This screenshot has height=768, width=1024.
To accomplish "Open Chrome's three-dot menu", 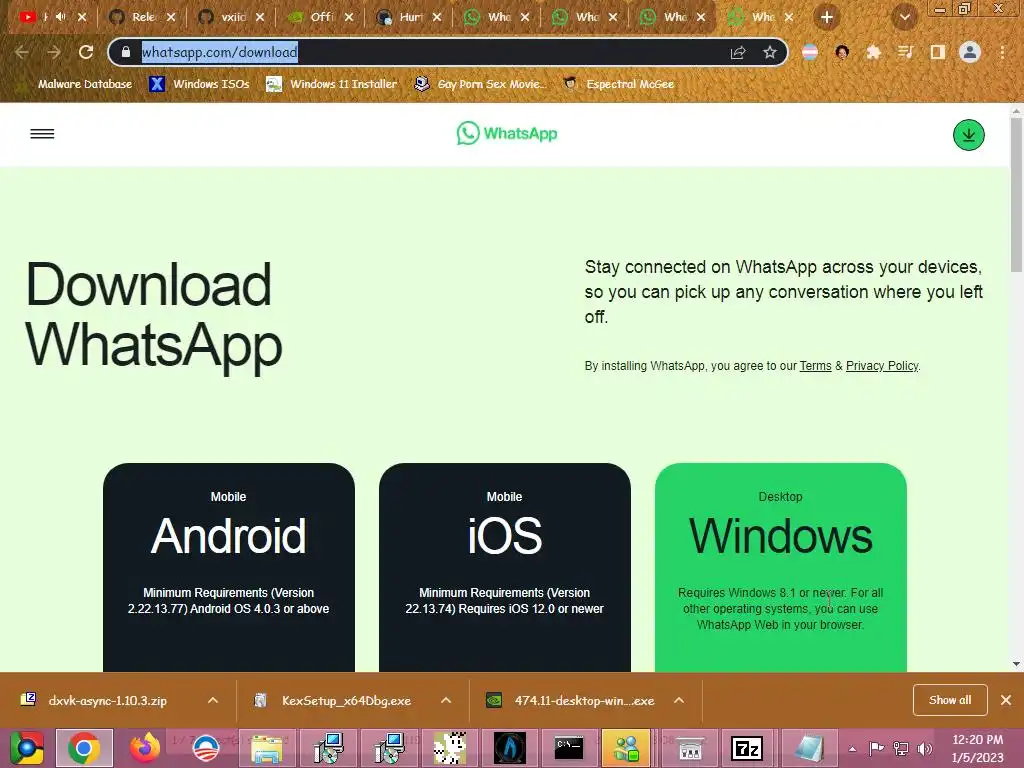I will click(1002, 52).
